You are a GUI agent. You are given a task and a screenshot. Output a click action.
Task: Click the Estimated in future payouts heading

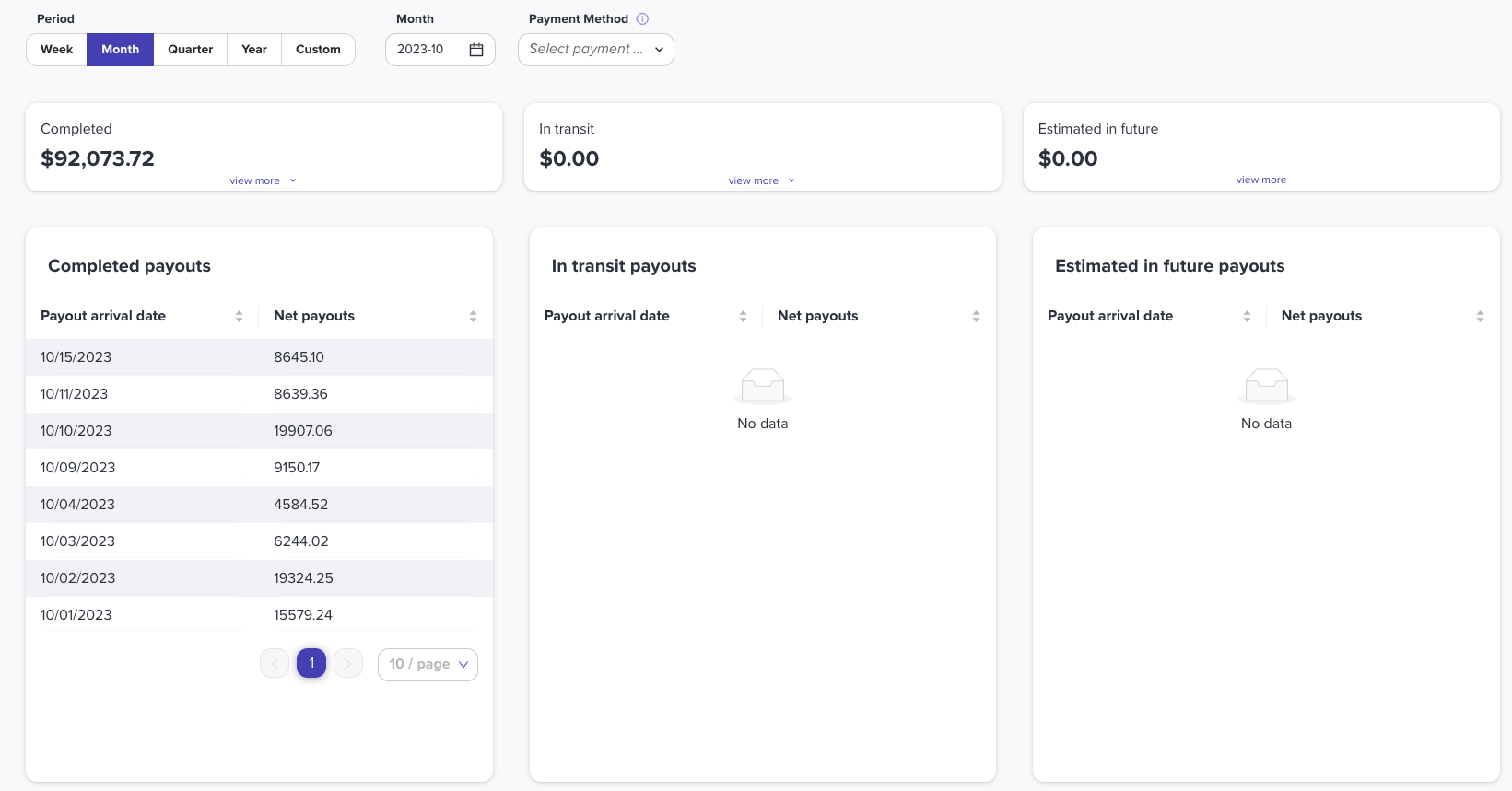pos(1170,266)
